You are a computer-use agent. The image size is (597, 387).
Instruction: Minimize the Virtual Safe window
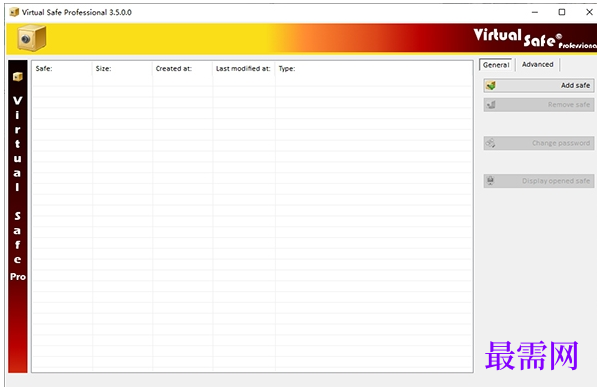[x=535, y=12]
